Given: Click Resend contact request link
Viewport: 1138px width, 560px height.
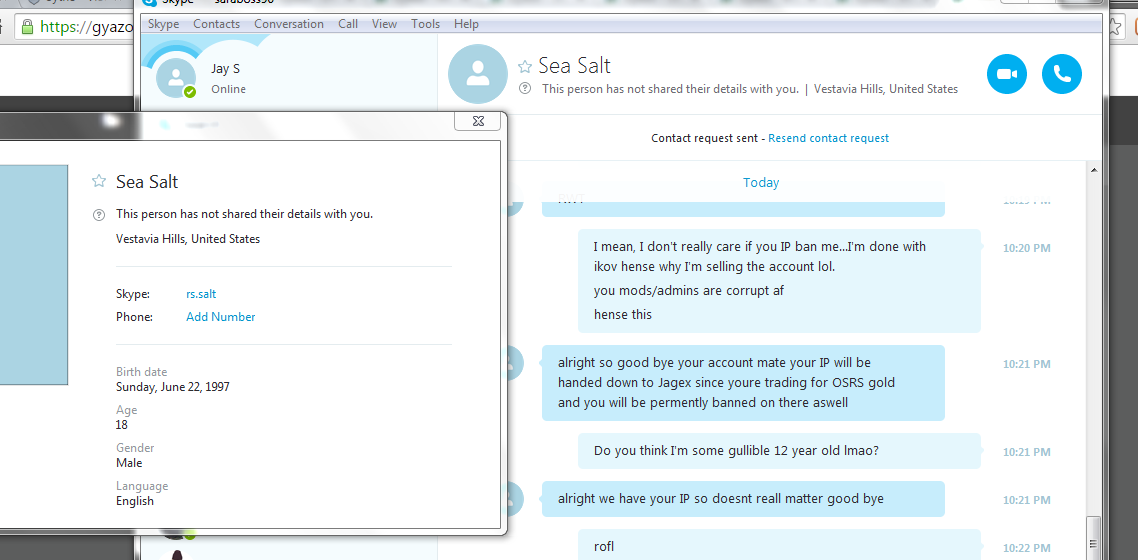Looking at the screenshot, I should [x=828, y=138].
